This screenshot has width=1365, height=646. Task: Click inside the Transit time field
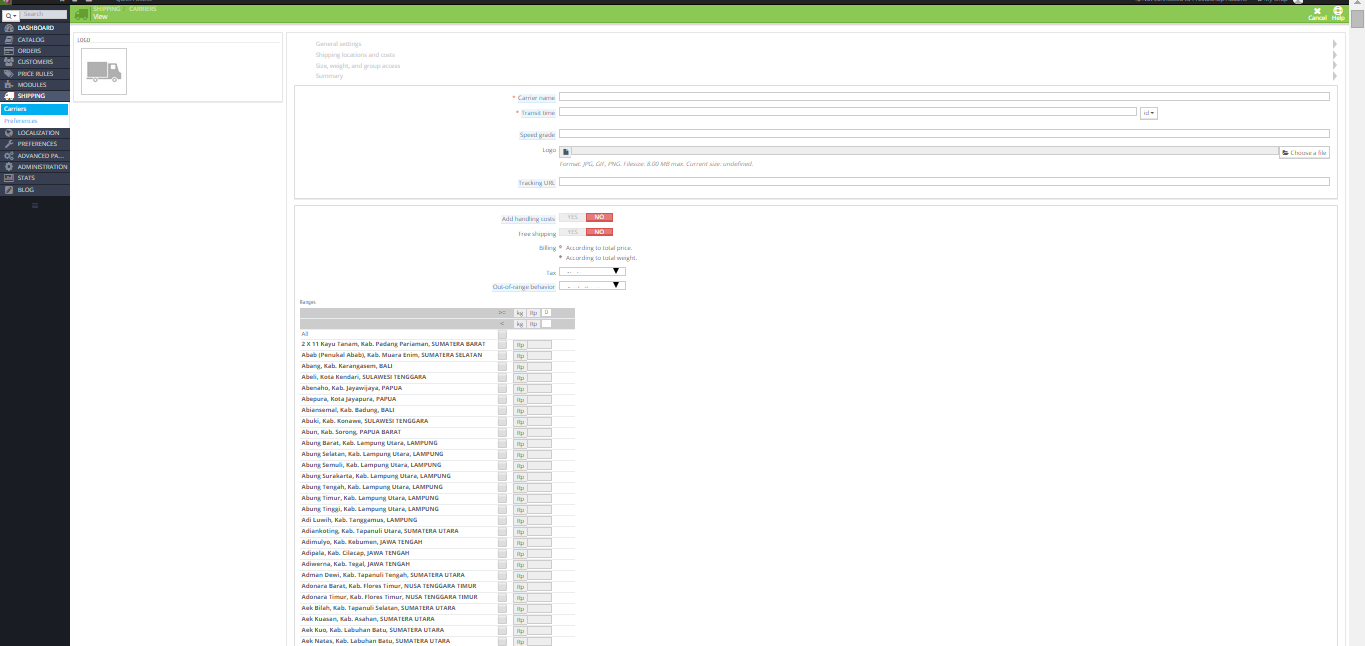tap(847, 112)
